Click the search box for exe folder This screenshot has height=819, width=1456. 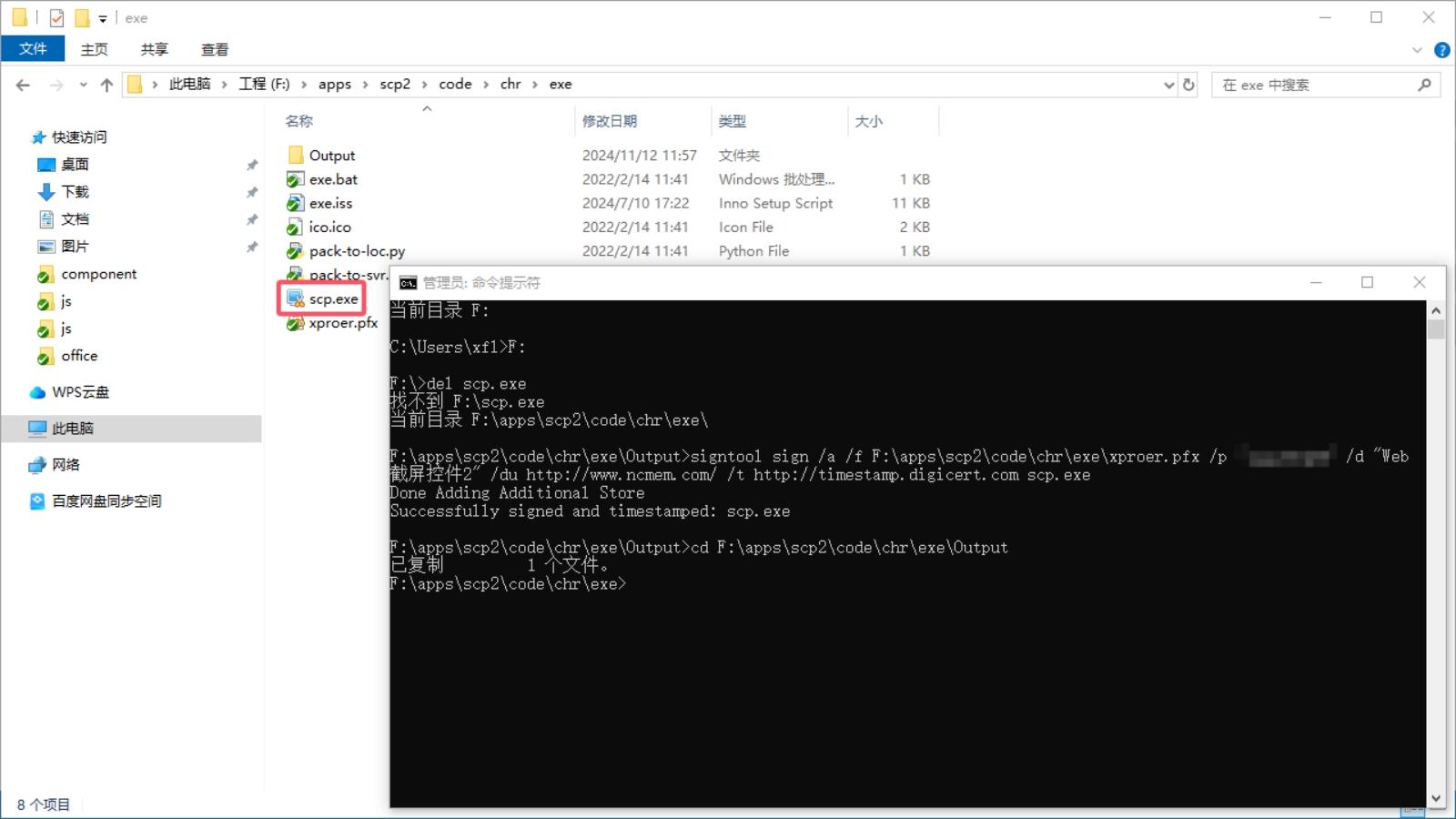[1315, 85]
